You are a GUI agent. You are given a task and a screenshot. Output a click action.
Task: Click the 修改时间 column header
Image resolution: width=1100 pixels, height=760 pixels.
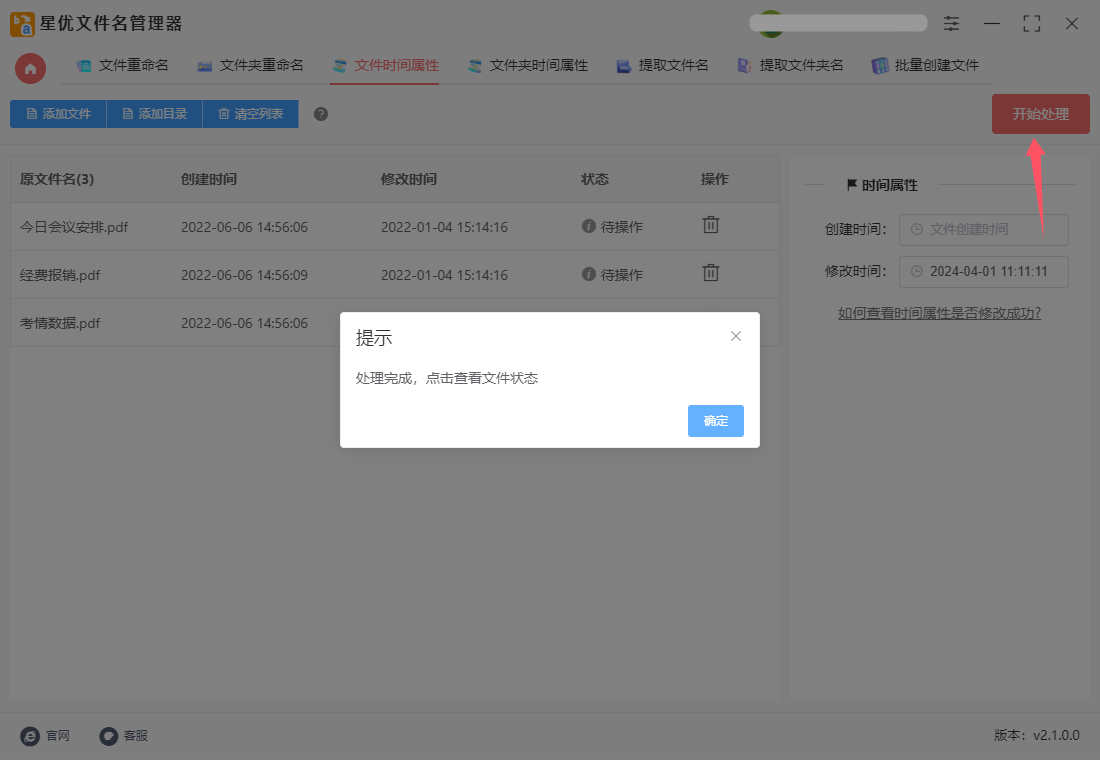[408, 179]
